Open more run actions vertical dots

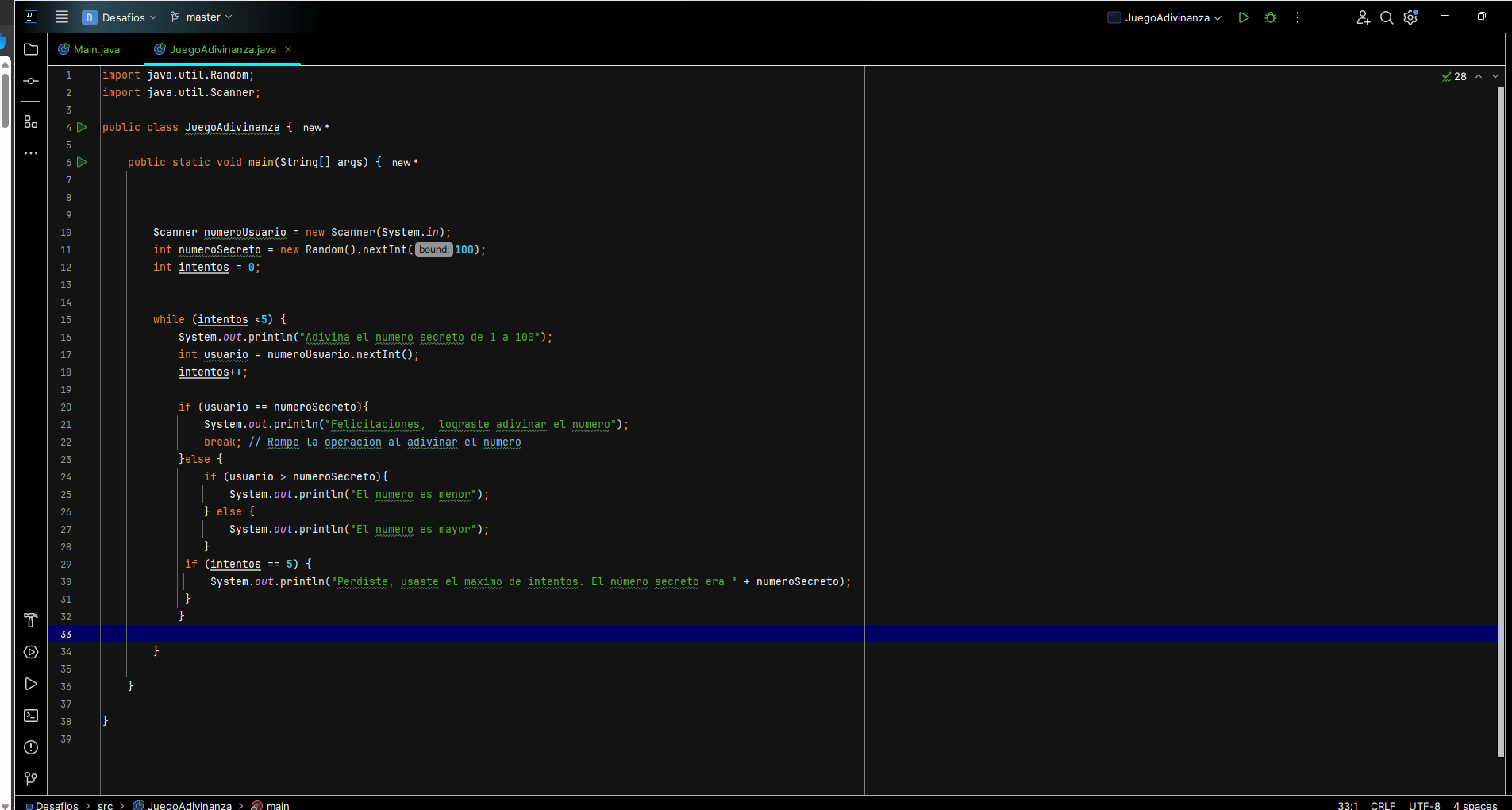tap(1298, 17)
